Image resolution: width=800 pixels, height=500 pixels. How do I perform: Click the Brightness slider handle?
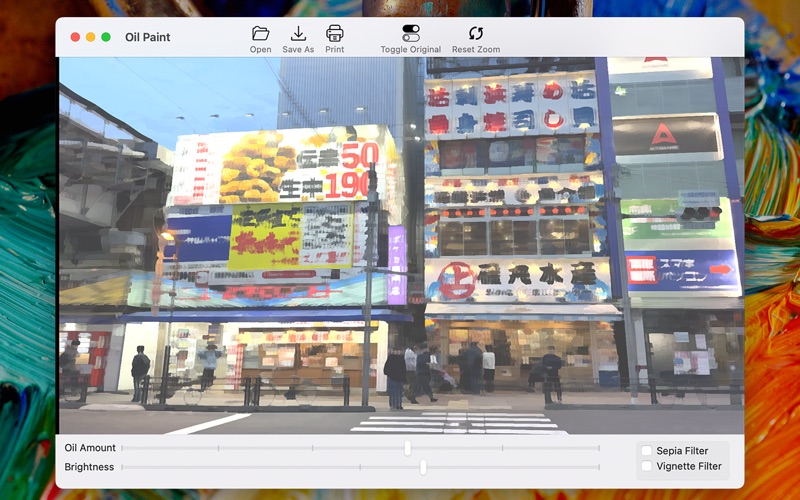tap(423, 467)
